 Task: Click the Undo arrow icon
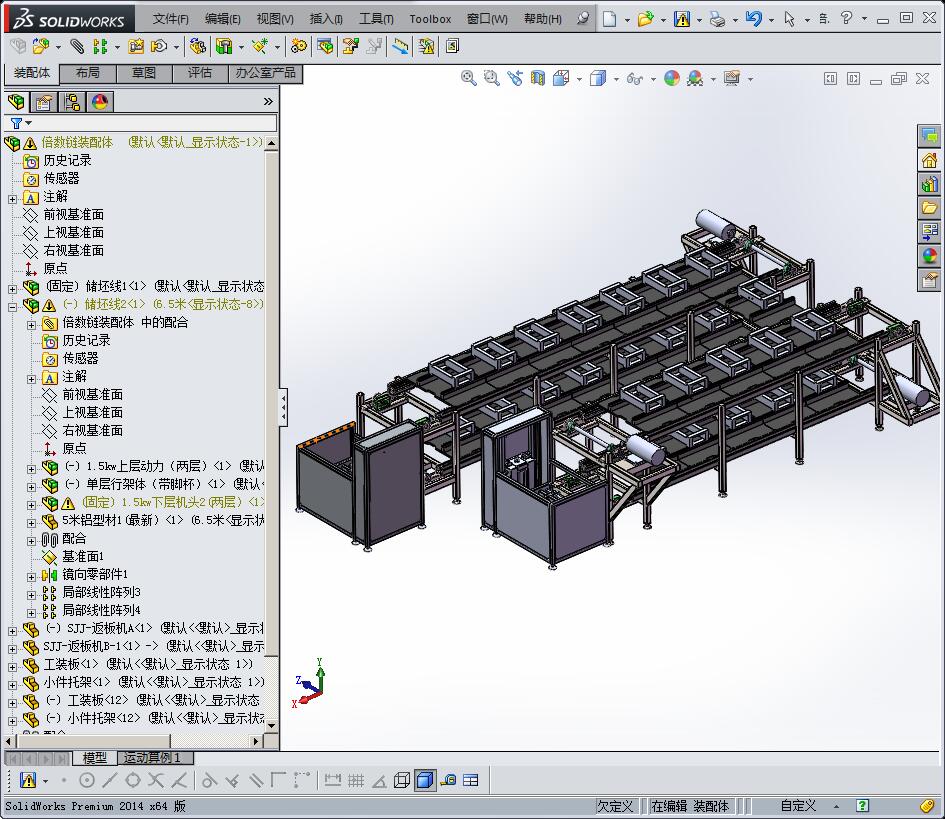[753, 19]
